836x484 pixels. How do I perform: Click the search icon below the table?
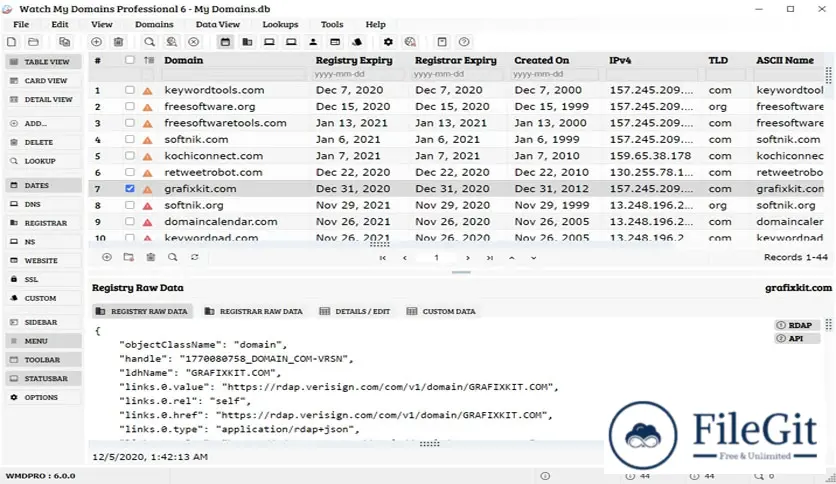173,257
